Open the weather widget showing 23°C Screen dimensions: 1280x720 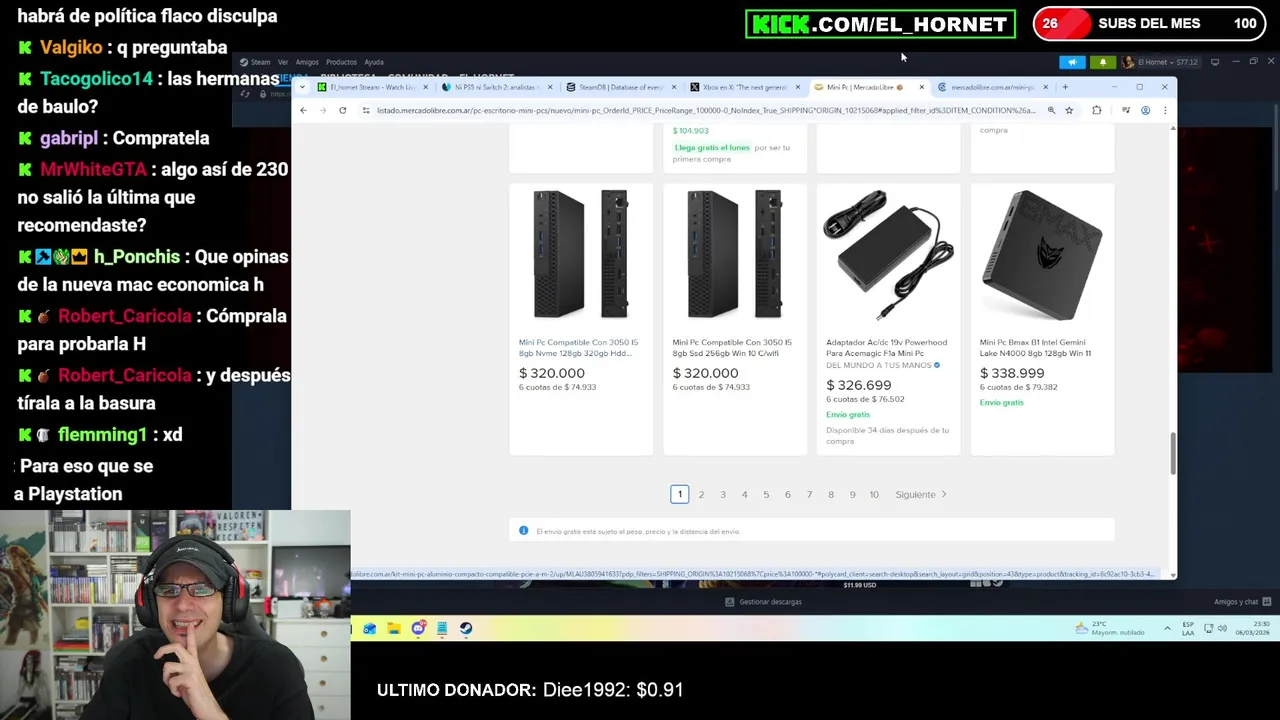(1108, 628)
